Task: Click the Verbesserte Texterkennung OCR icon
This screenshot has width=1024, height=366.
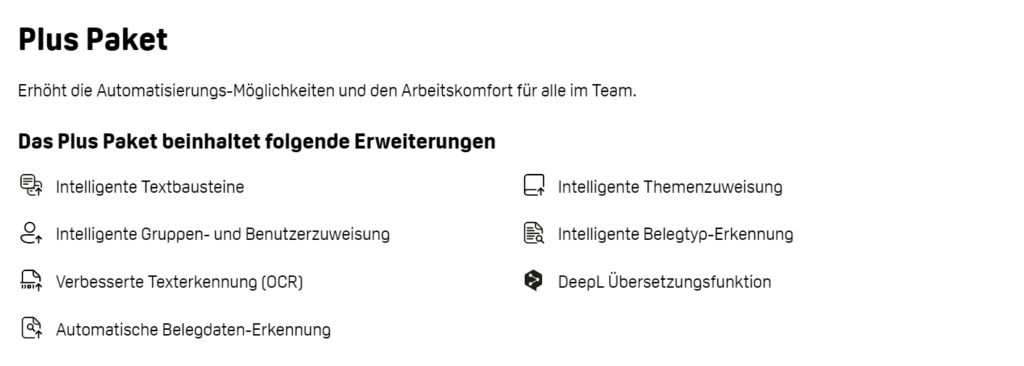Action: (x=31, y=281)
